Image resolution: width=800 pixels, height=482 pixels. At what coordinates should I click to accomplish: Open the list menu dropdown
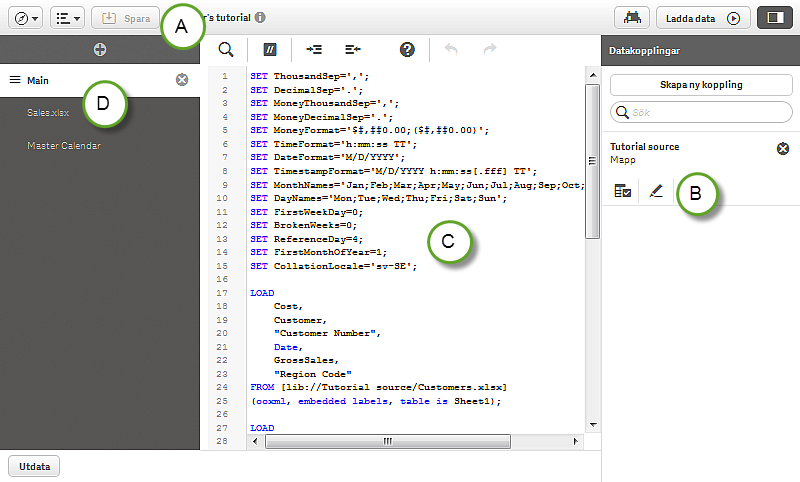67,18
